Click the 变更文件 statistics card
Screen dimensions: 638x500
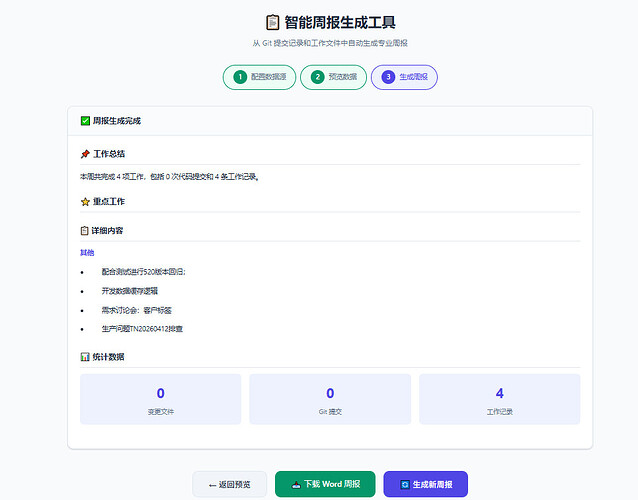tap(160, 399)
